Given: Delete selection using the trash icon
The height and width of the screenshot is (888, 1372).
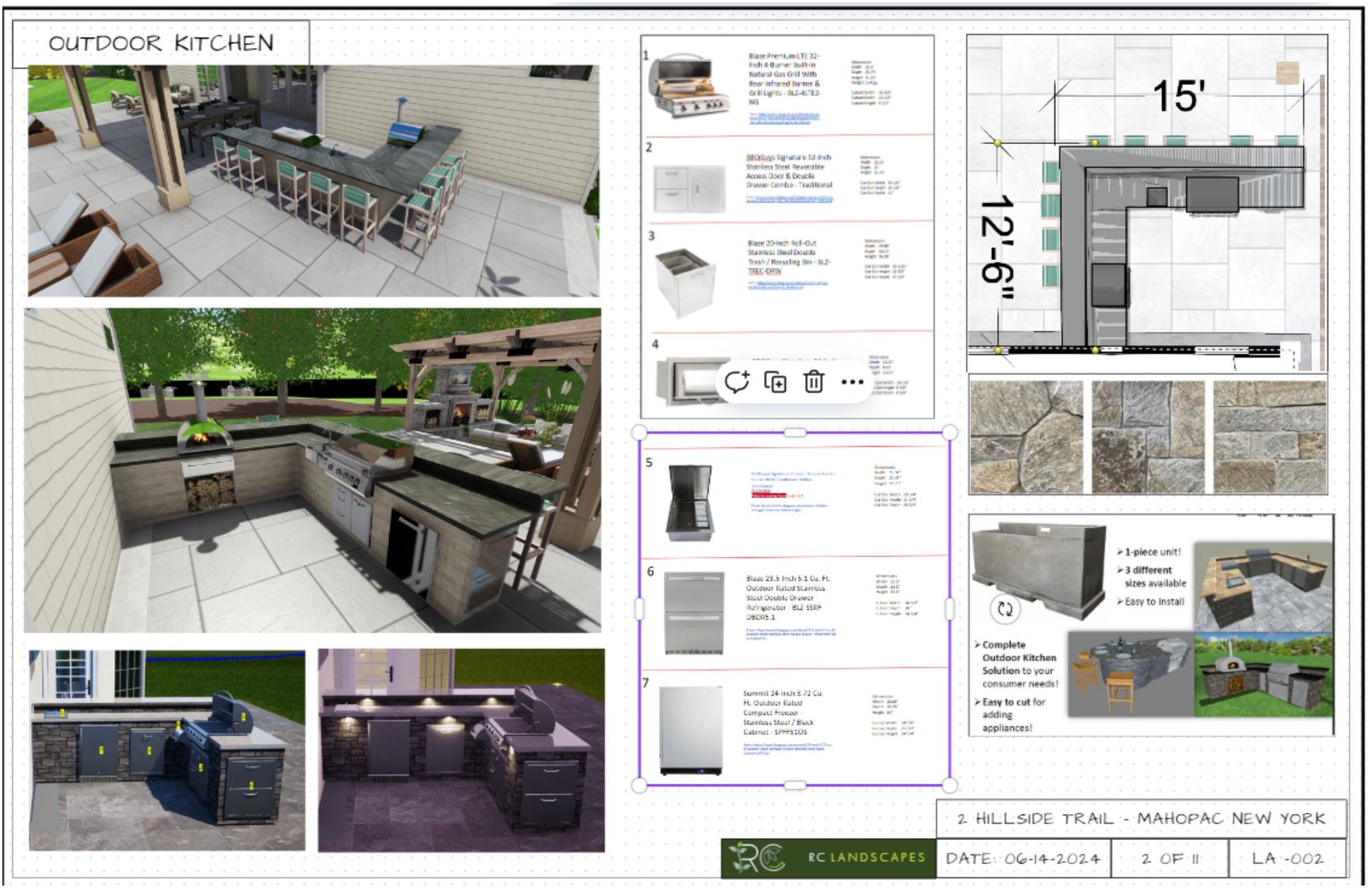Looking at the screenshot, I should click(x=814, y=382).
